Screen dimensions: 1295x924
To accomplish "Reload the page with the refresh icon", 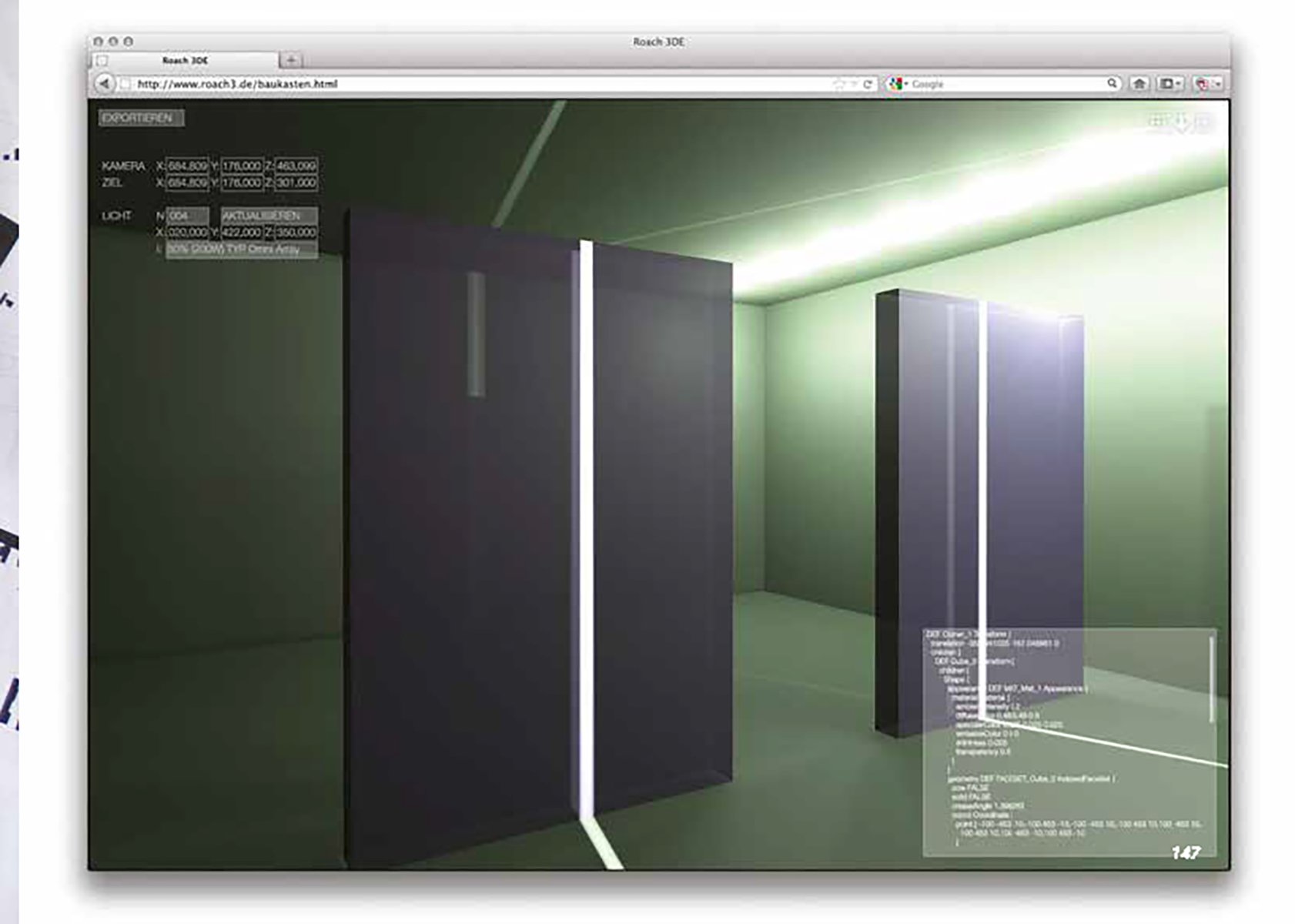I will point(868,84).
